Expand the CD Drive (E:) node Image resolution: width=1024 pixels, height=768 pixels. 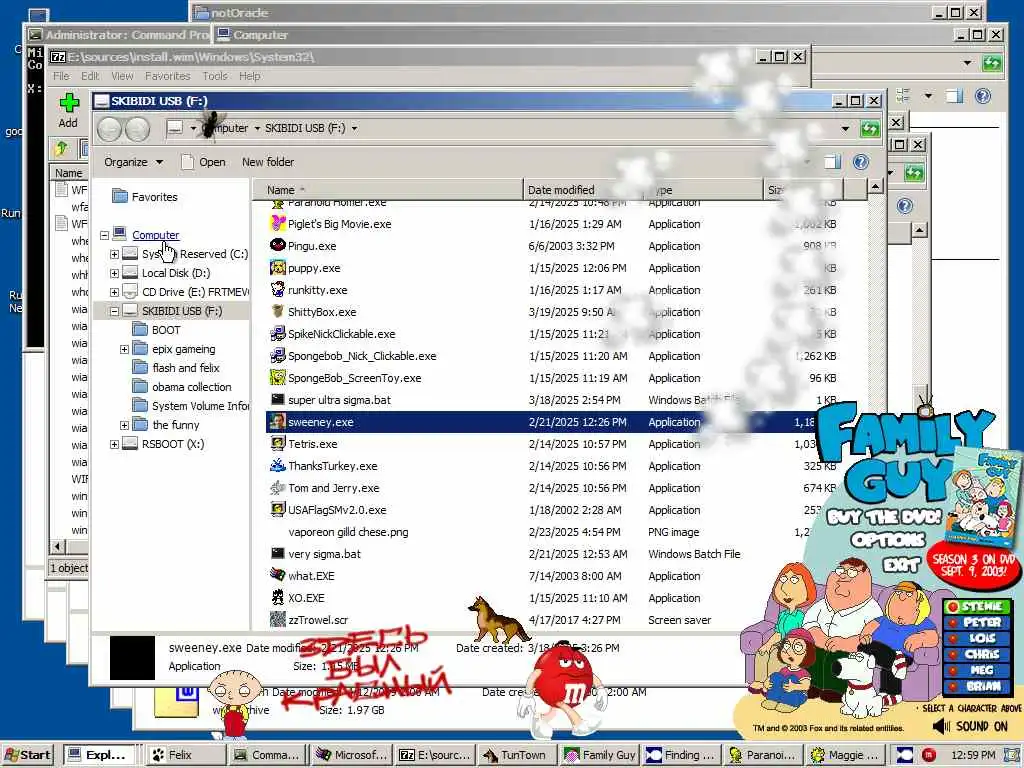114,292
